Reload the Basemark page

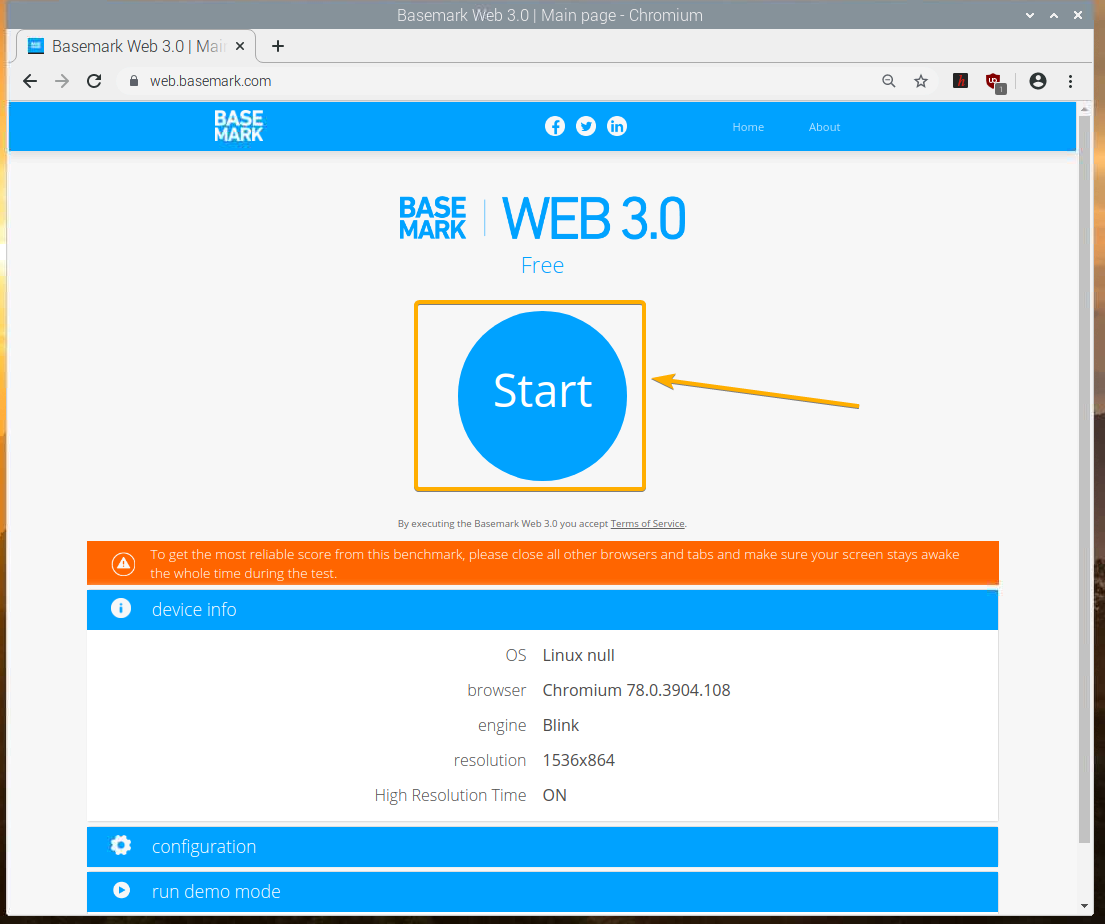[94, 81]
